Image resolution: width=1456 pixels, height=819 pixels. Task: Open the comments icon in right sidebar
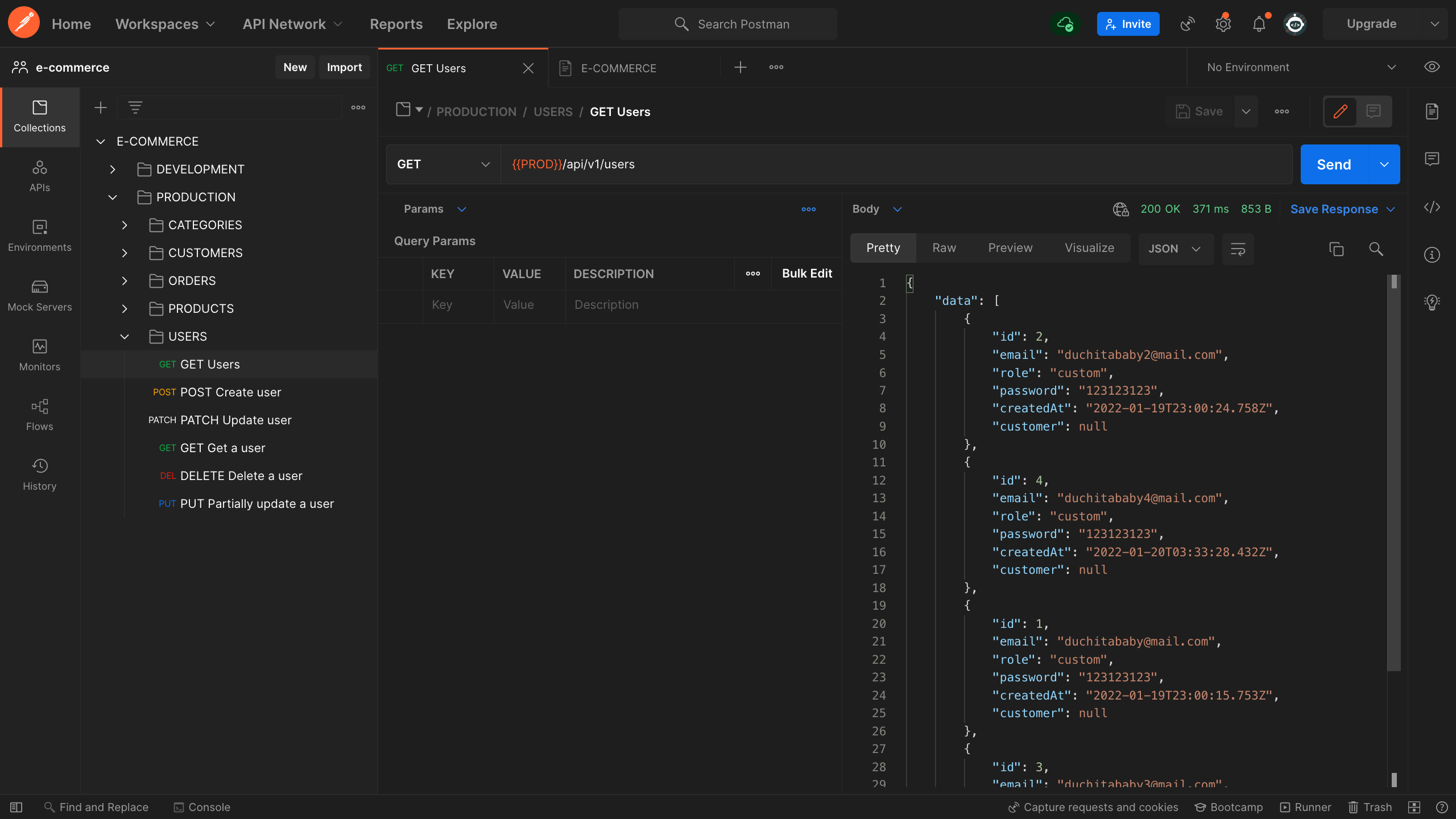coord(1432,159)
